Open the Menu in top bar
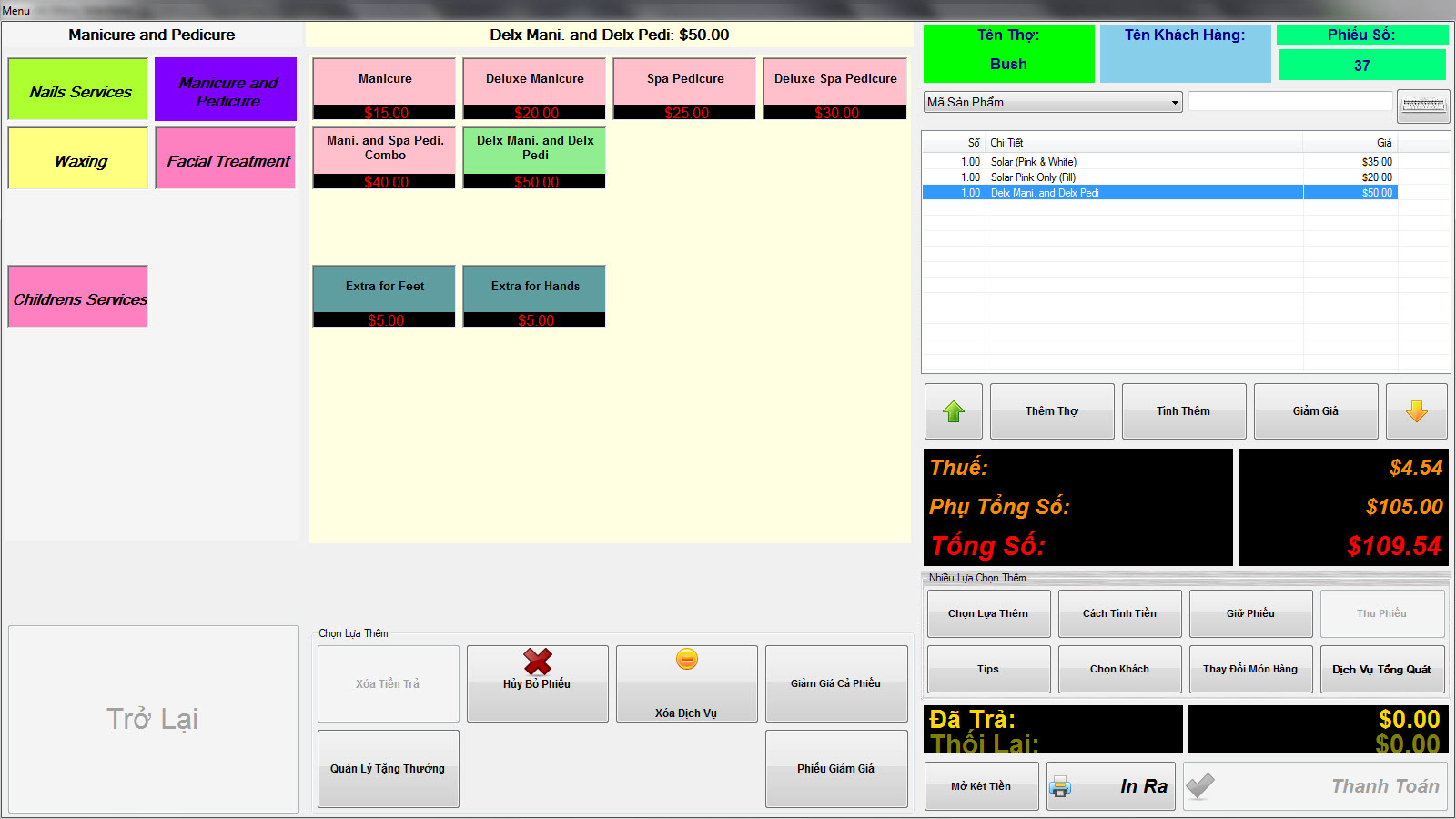The image size is (1456, 819). [x=16, y=11]
